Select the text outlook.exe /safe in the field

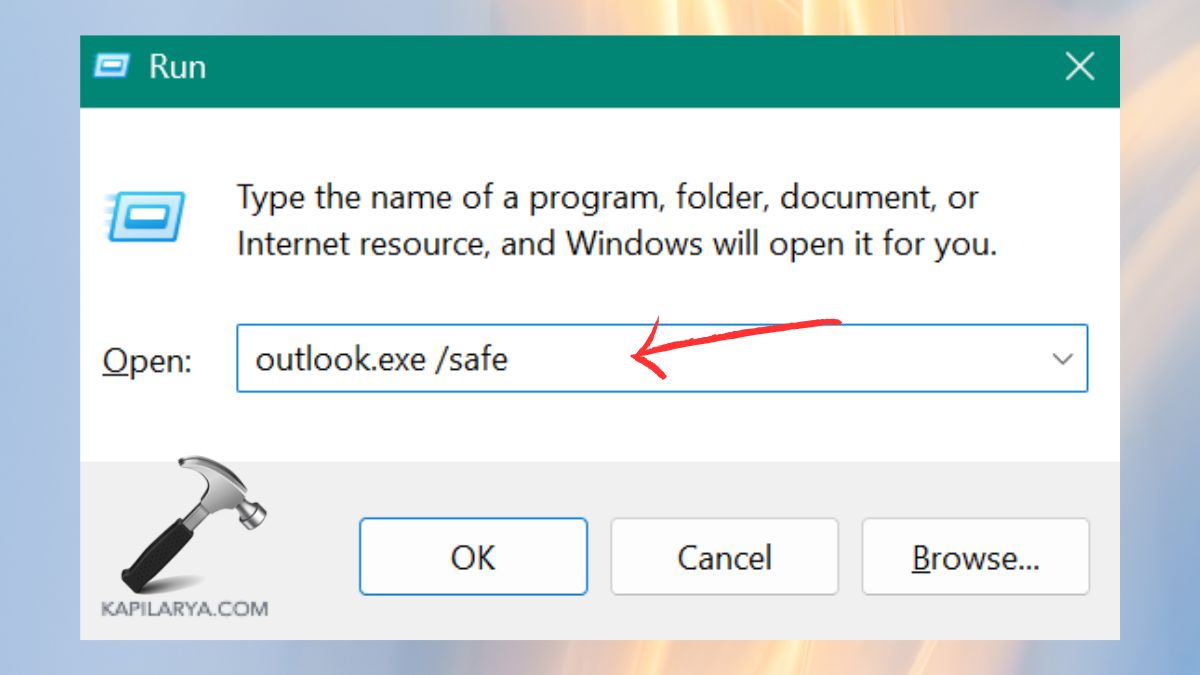click(x=383, y=358)
